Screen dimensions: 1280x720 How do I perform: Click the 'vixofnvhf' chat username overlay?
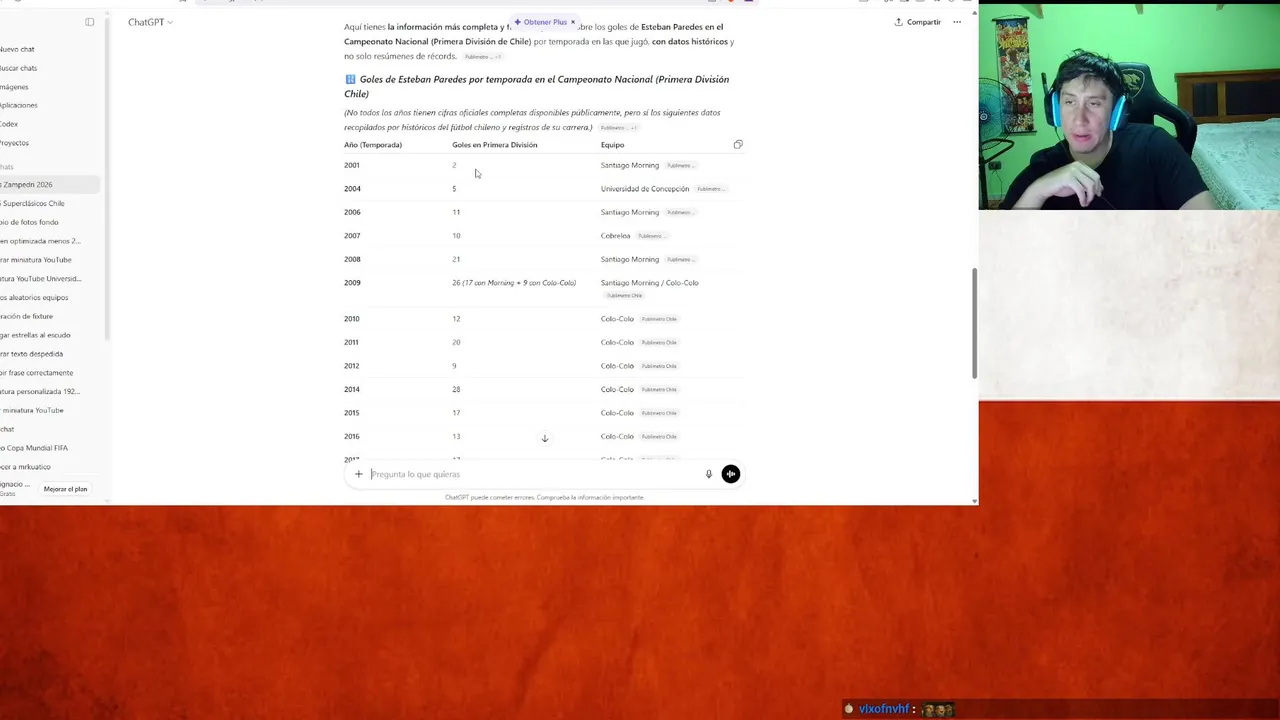[884, 709]
